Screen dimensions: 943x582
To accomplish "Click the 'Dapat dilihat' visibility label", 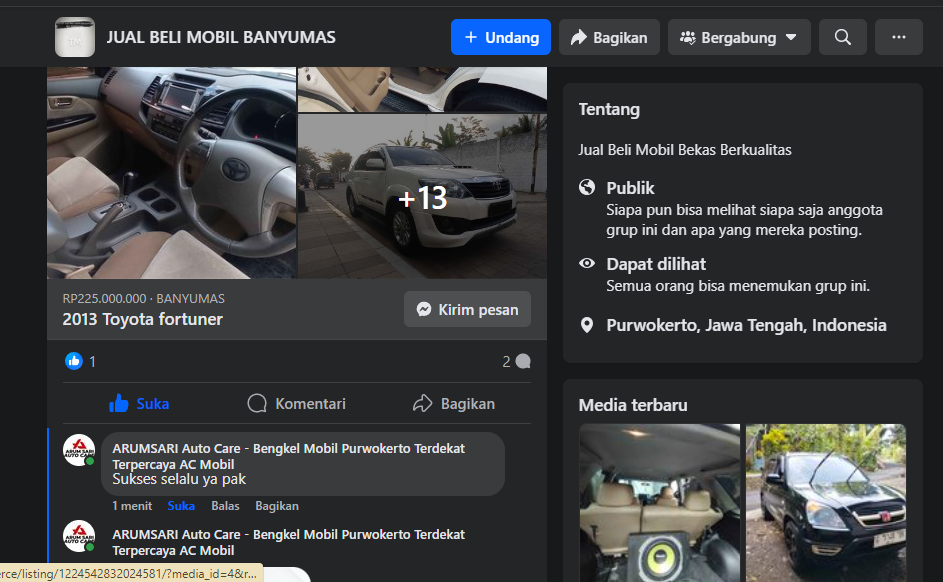I will point(656,264).
